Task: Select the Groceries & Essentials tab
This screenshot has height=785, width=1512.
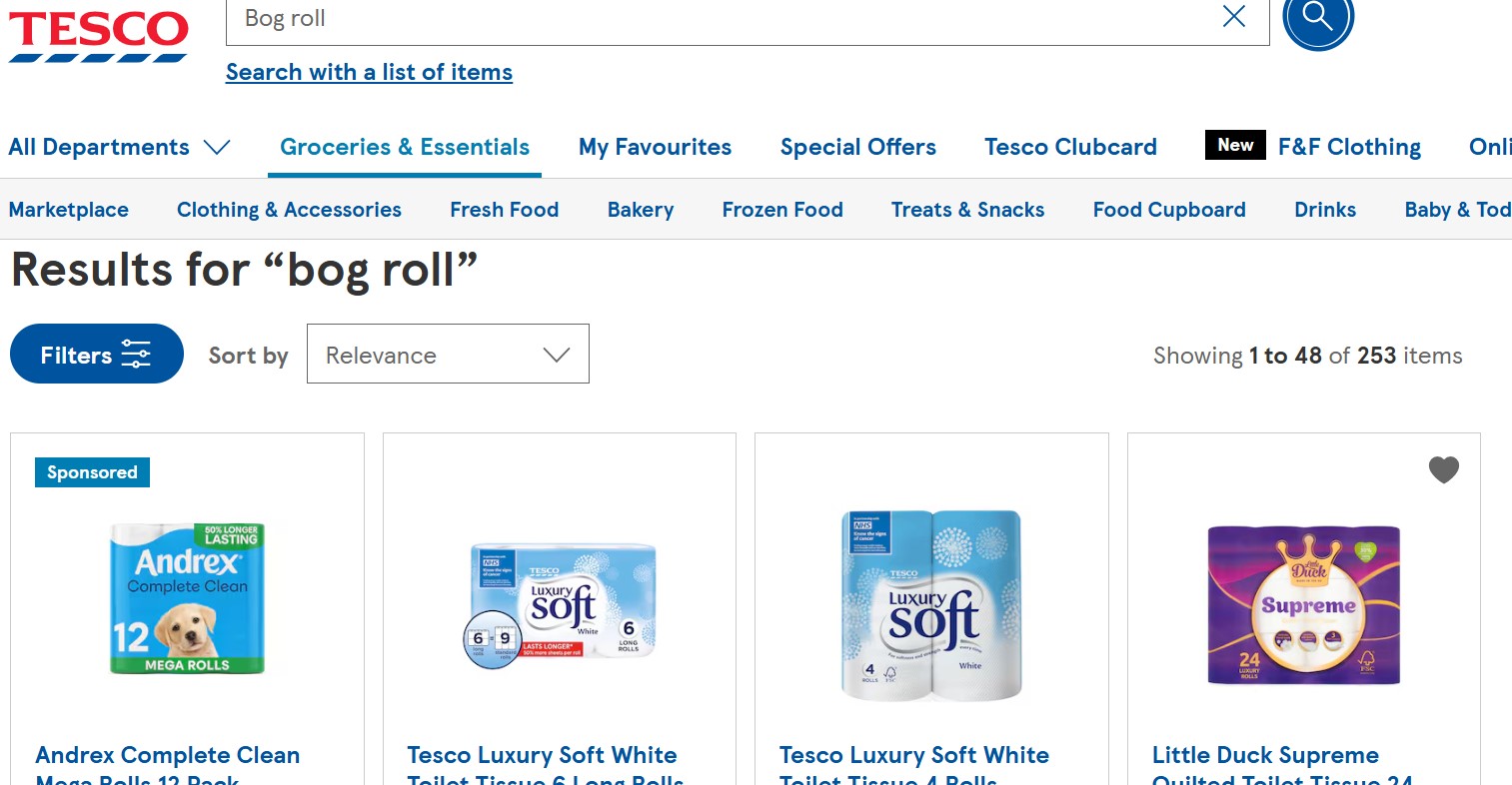Action: click(x=405, y=147)
